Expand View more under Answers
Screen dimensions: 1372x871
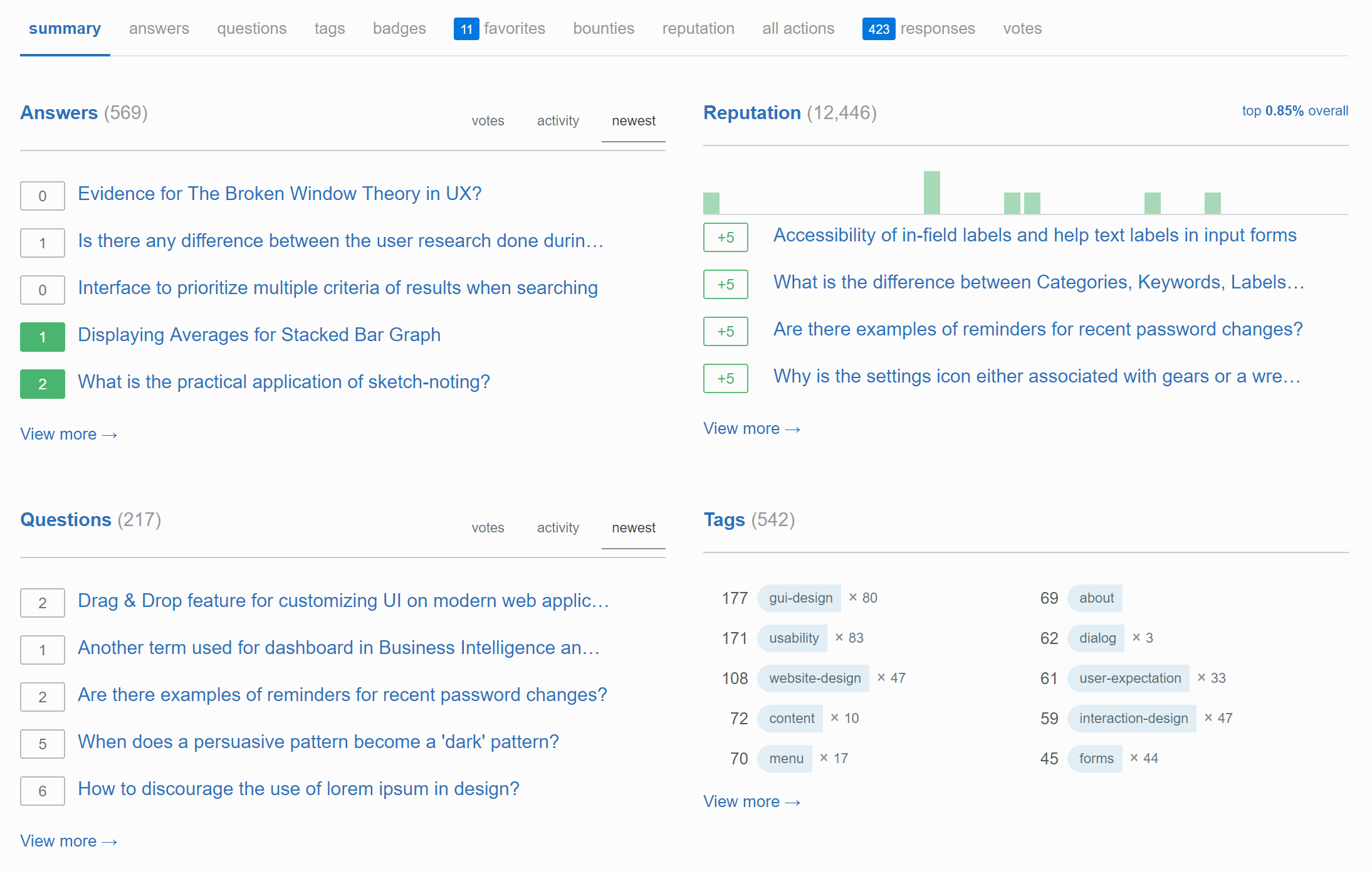coord(68,435)
